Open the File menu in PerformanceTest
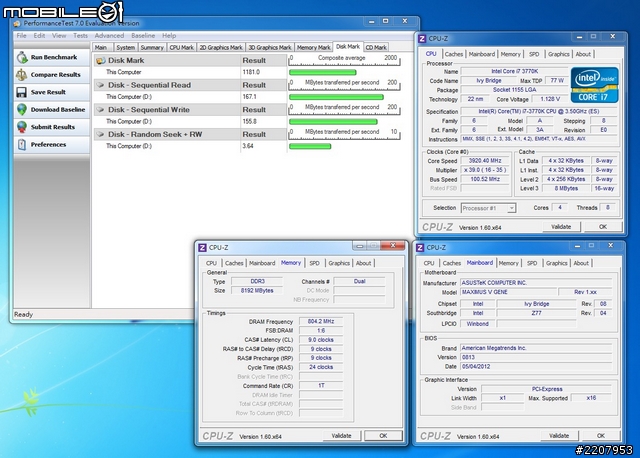This screenshot has height=458, width=640. (21, 36)
